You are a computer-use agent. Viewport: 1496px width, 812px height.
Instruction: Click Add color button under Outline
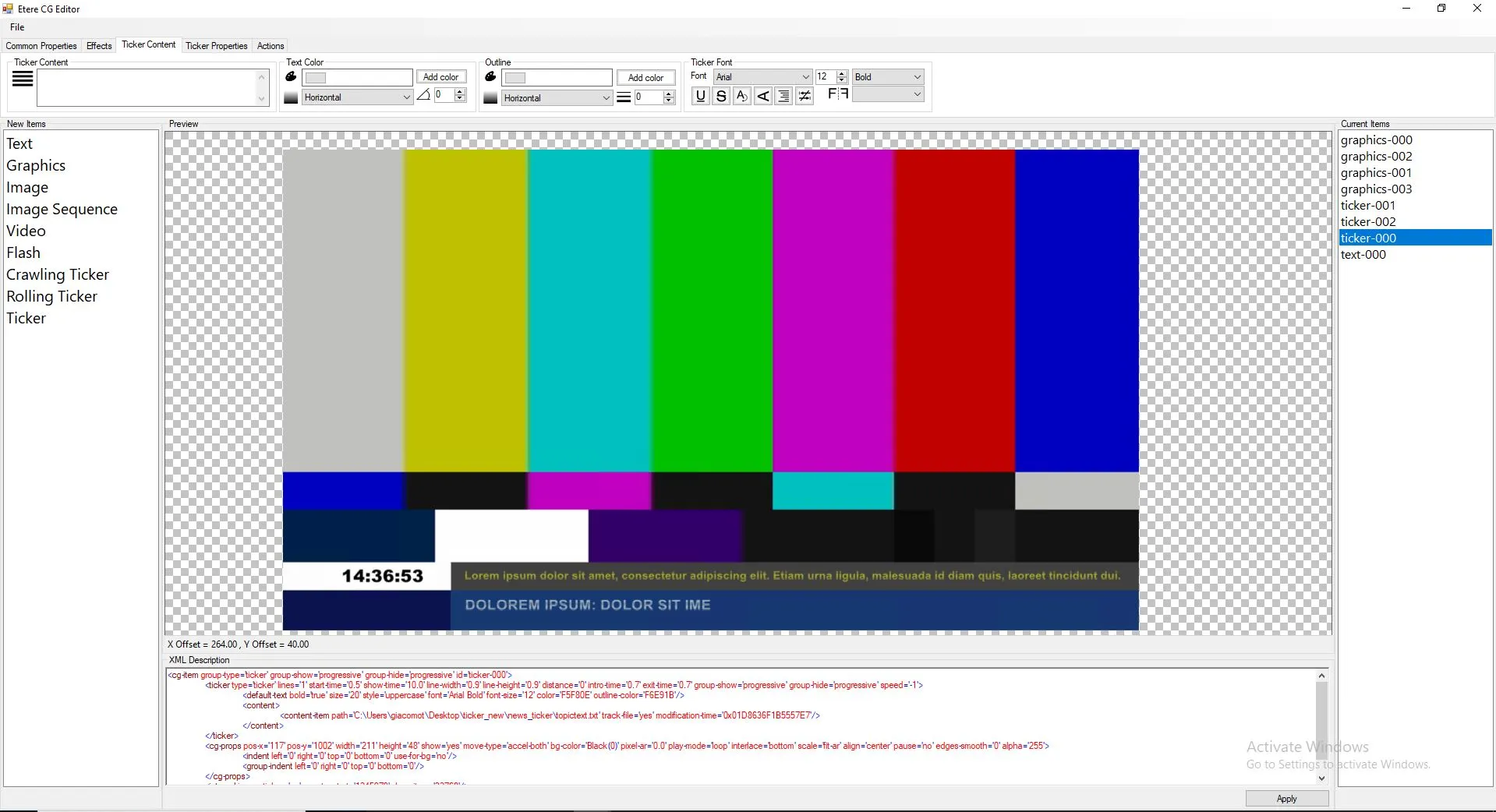click(x=645, y=77)
